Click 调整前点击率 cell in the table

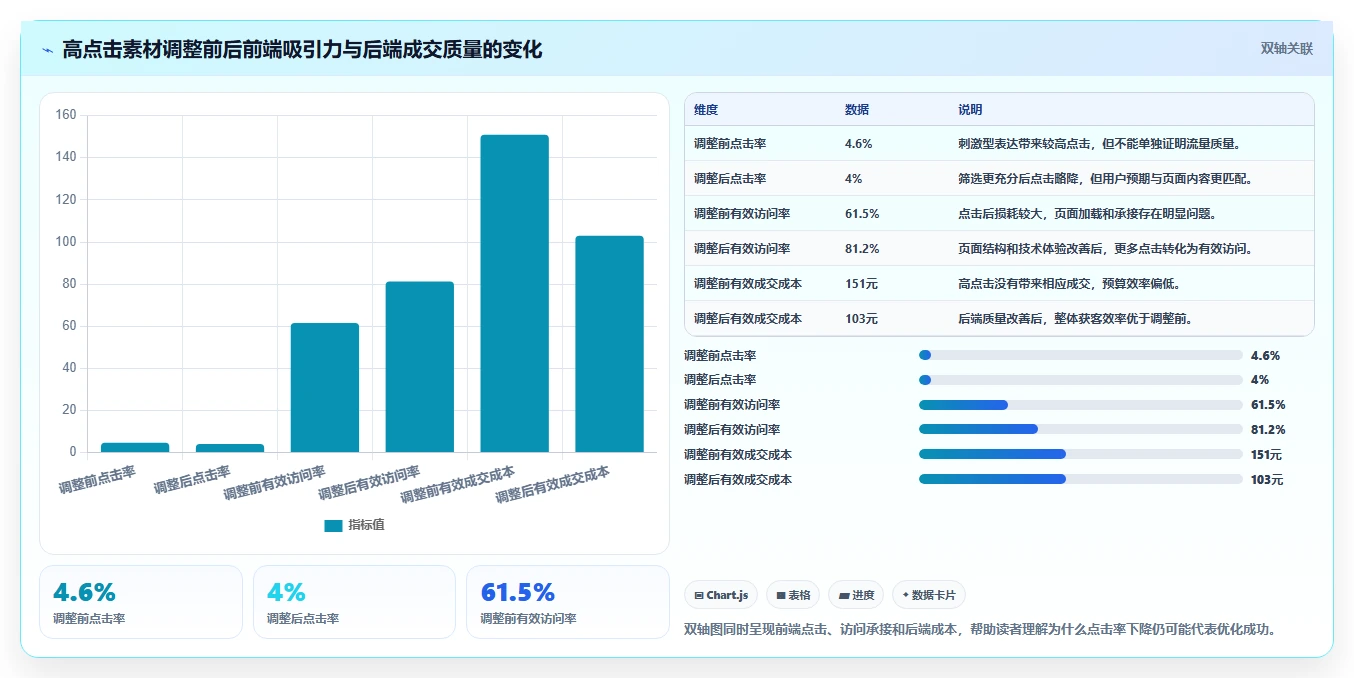pos(730,143)
